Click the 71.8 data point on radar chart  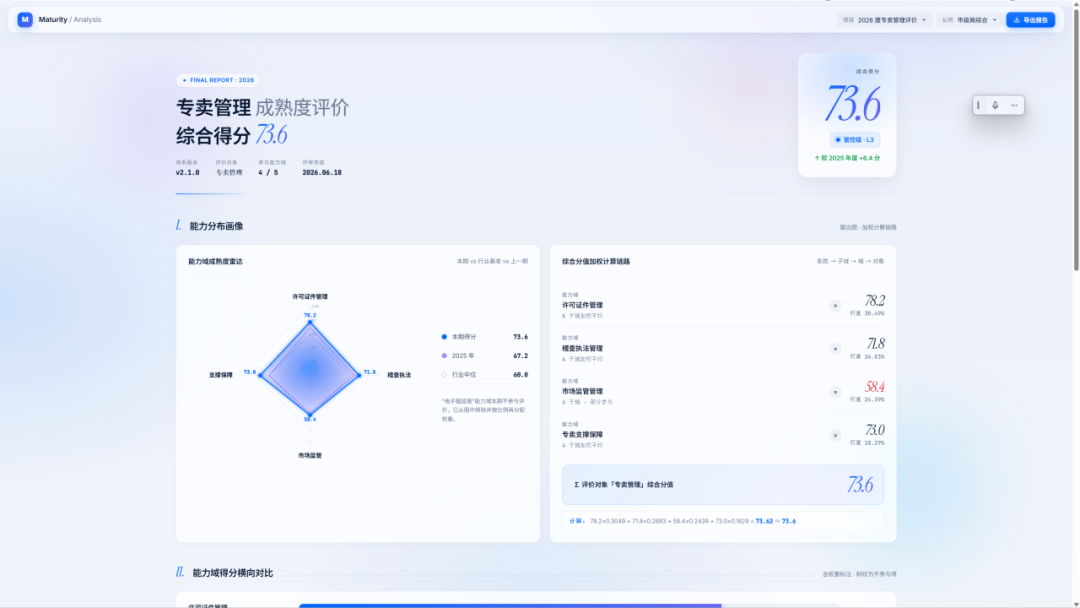359,375
